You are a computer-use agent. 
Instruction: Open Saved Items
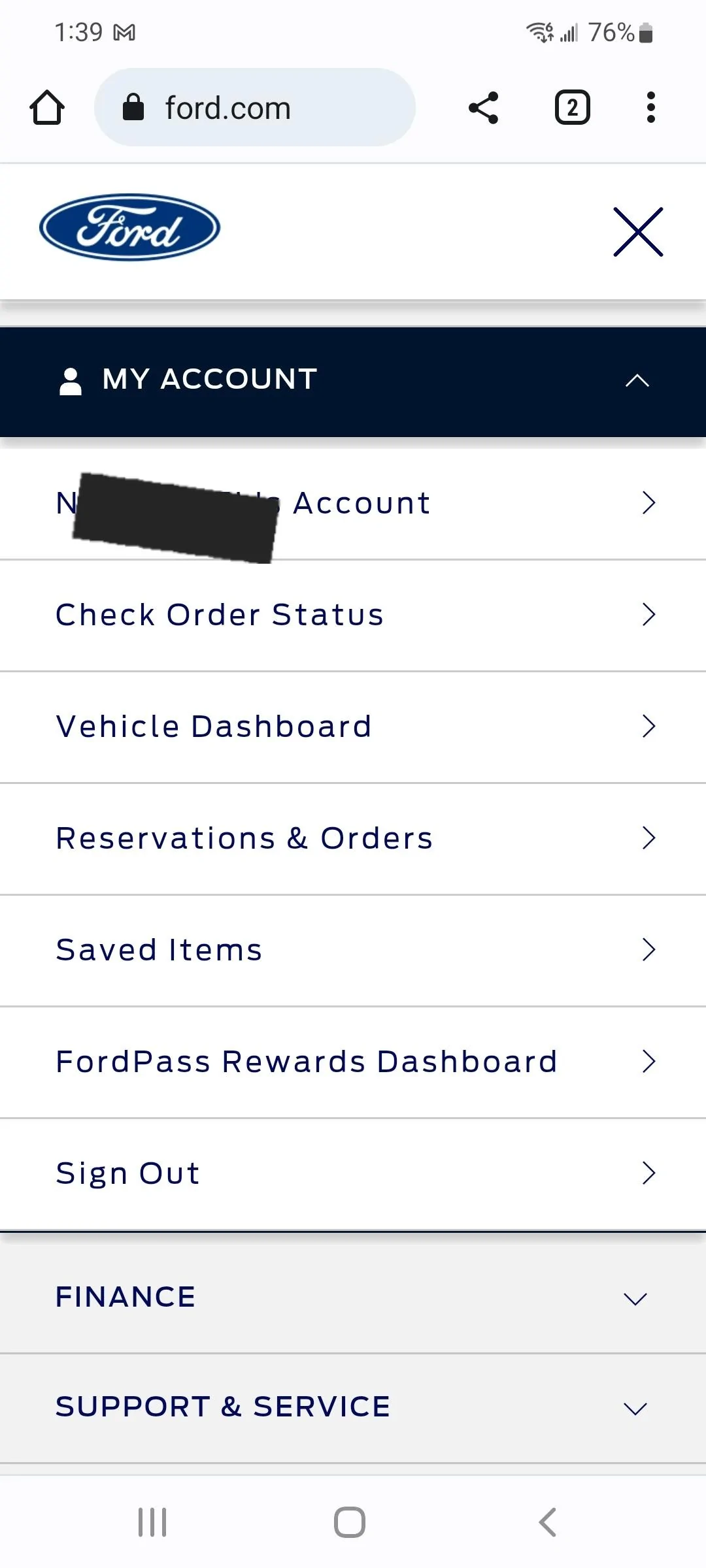[353, 951]
